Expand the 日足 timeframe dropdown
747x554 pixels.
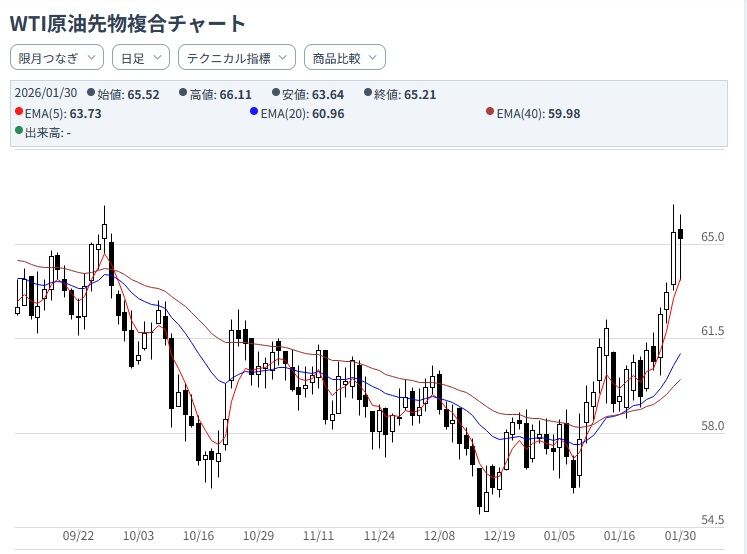(x=140, y=58)
